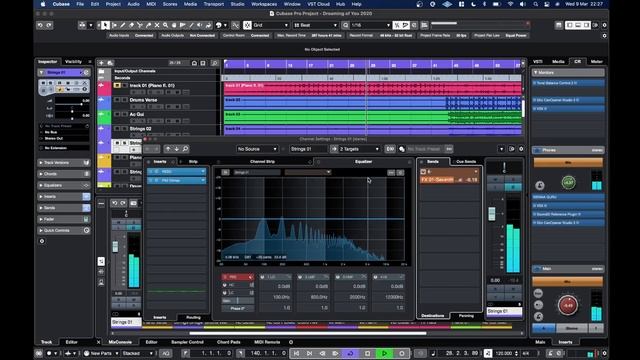The width and height of the screenshot is (640, 360).
Task: Click the Undo arrow in toolbar
Action: (x=40, y=25)
